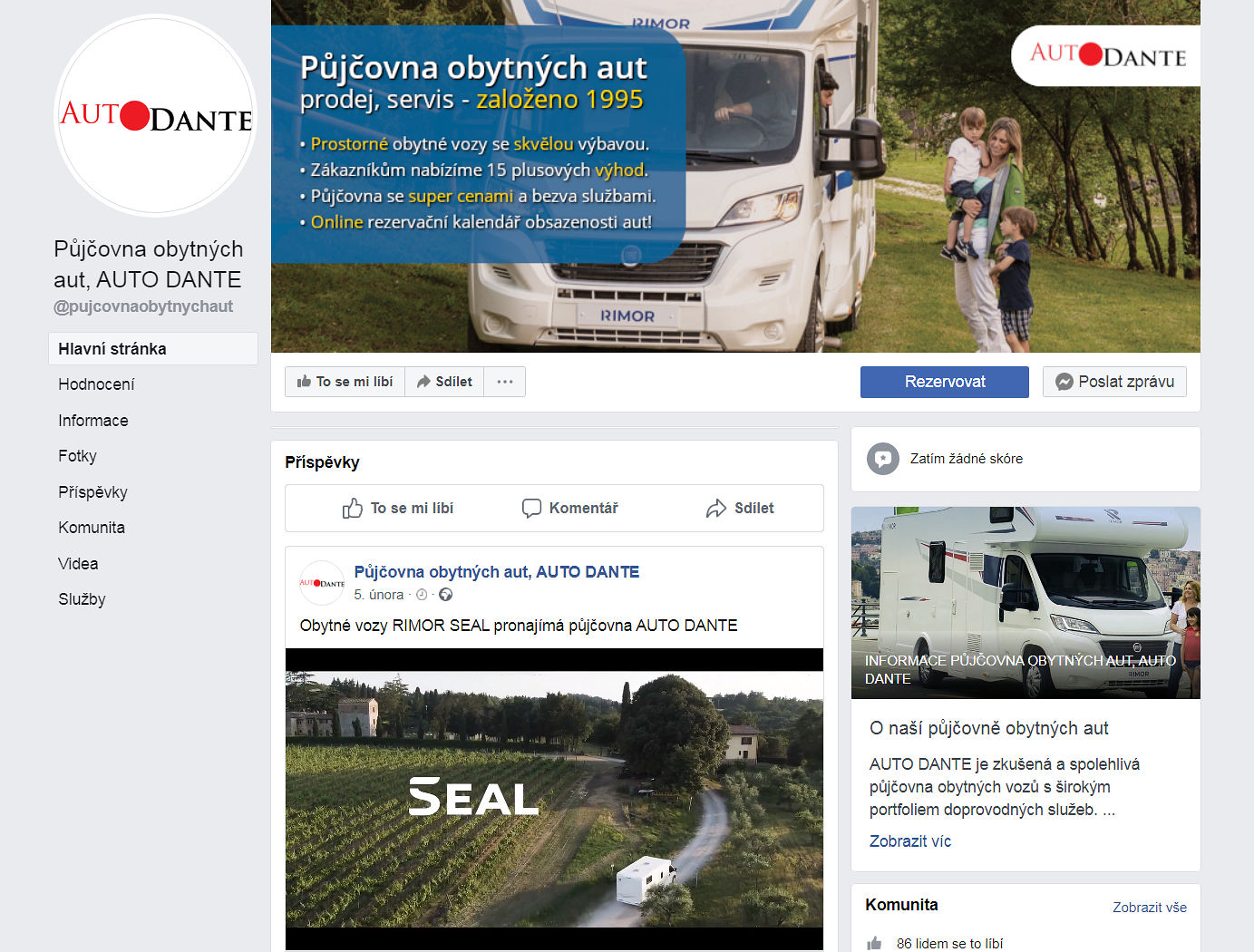
Task: Open the Komentář comment action
Action: (569, 509)
